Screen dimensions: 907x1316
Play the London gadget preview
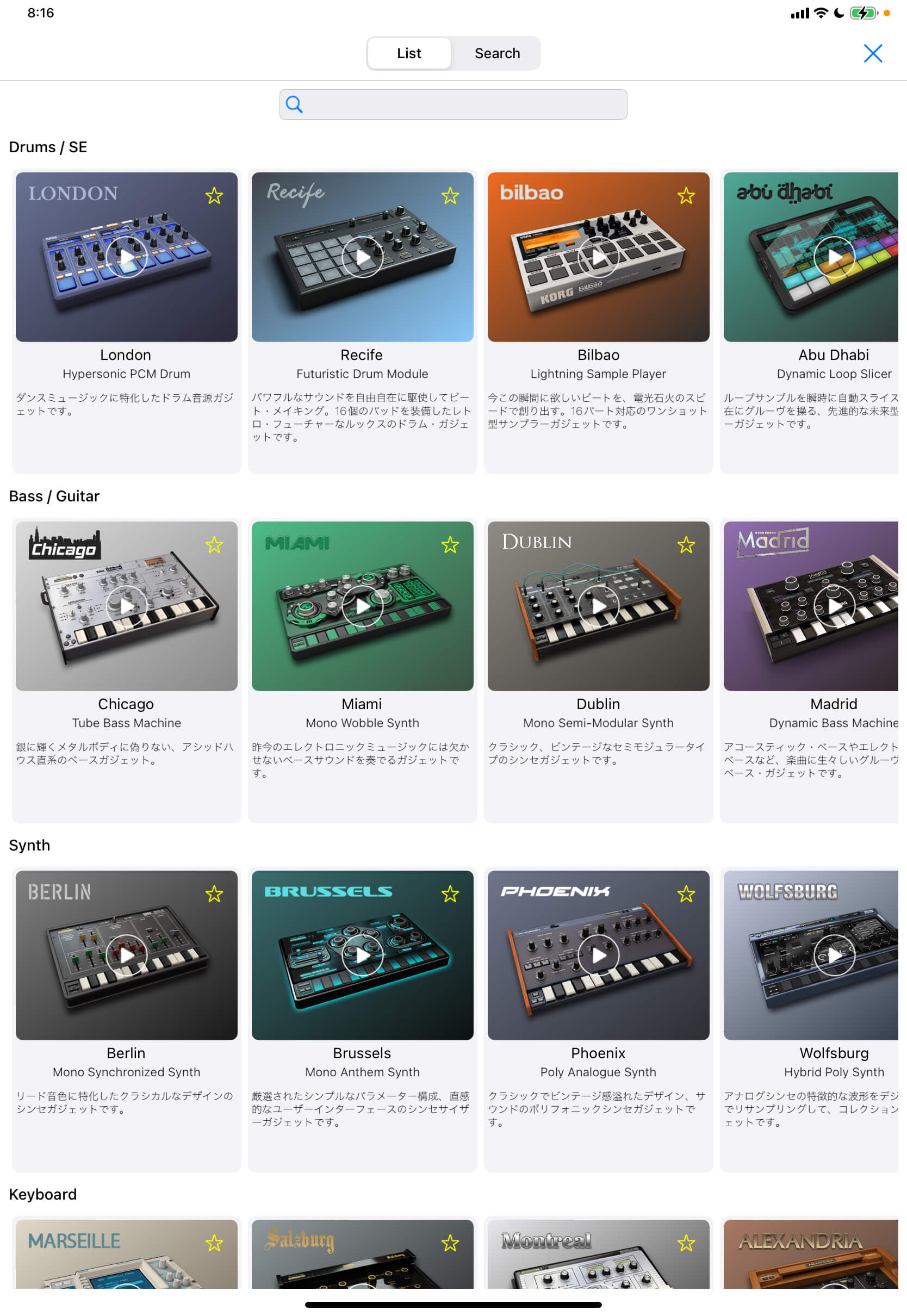point(126,257)
